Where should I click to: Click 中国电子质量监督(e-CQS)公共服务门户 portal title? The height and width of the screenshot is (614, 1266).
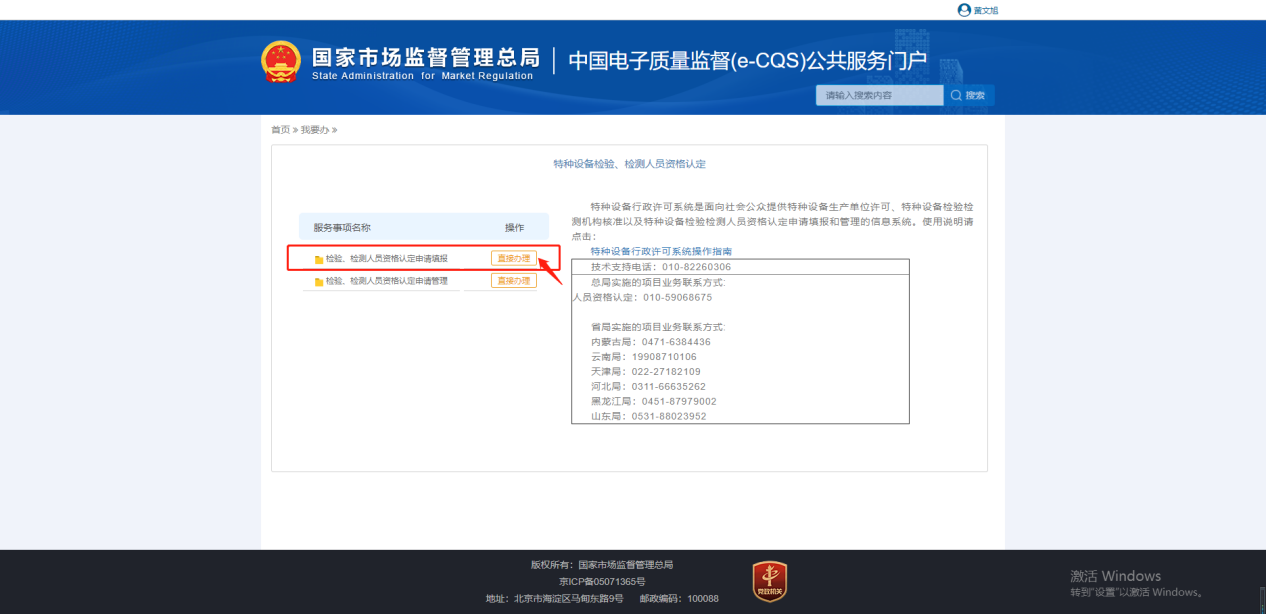pyautogui.click(x=747, y=61)
